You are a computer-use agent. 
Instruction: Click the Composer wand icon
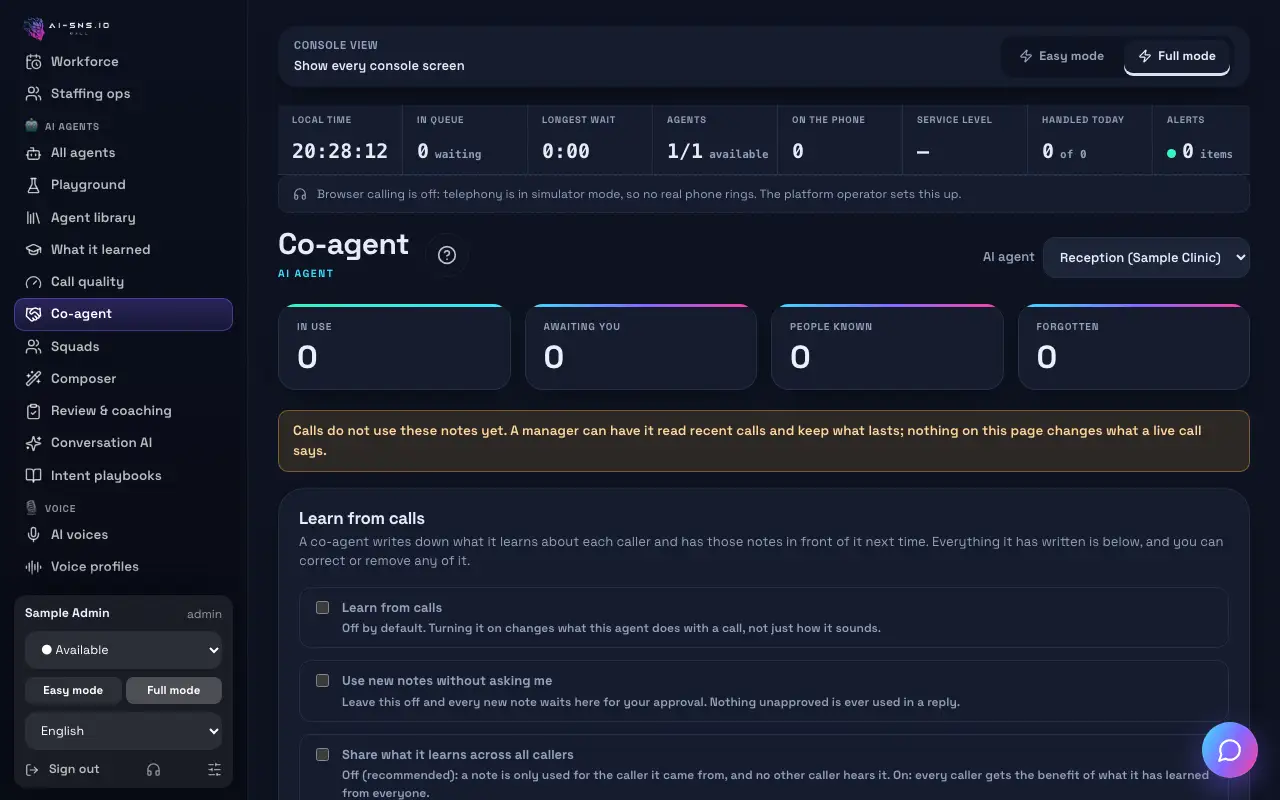point(34,379)
